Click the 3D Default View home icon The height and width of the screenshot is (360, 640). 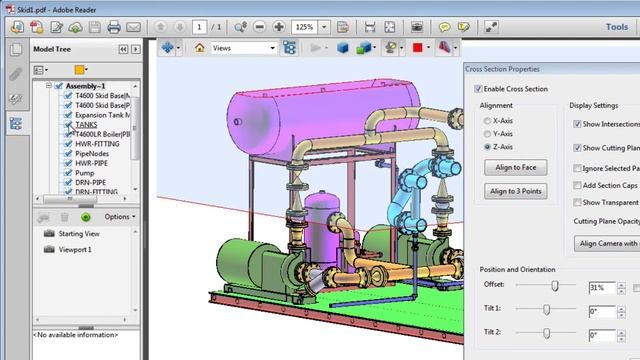[200, 48]
